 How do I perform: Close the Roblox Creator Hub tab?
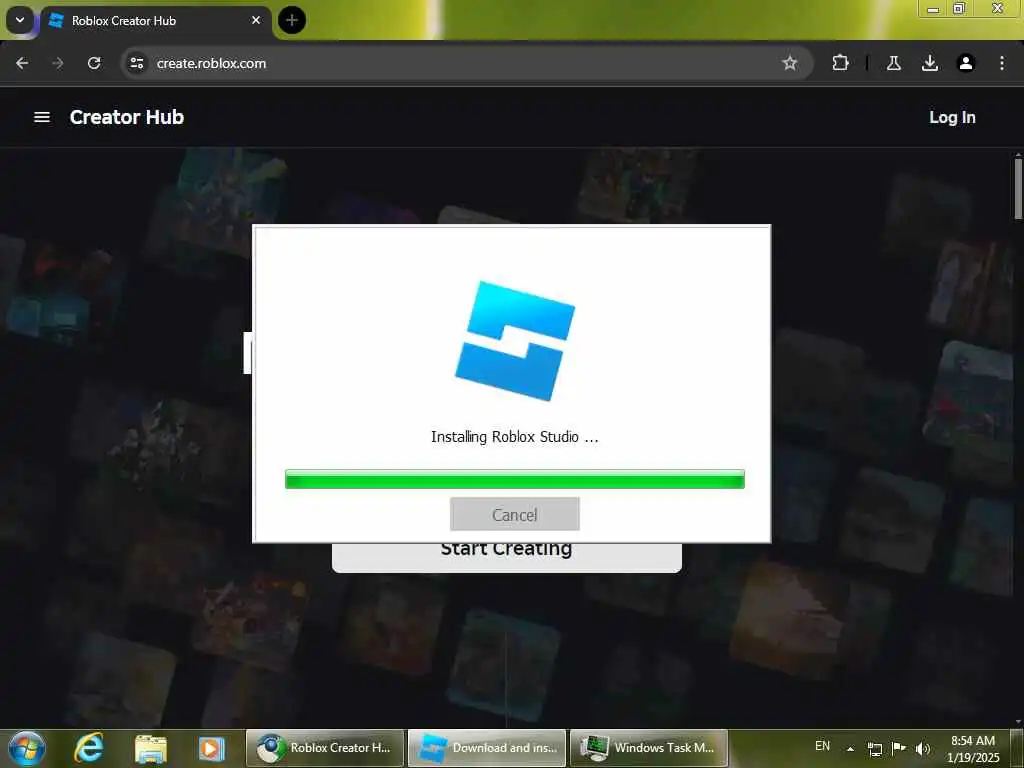256,20
